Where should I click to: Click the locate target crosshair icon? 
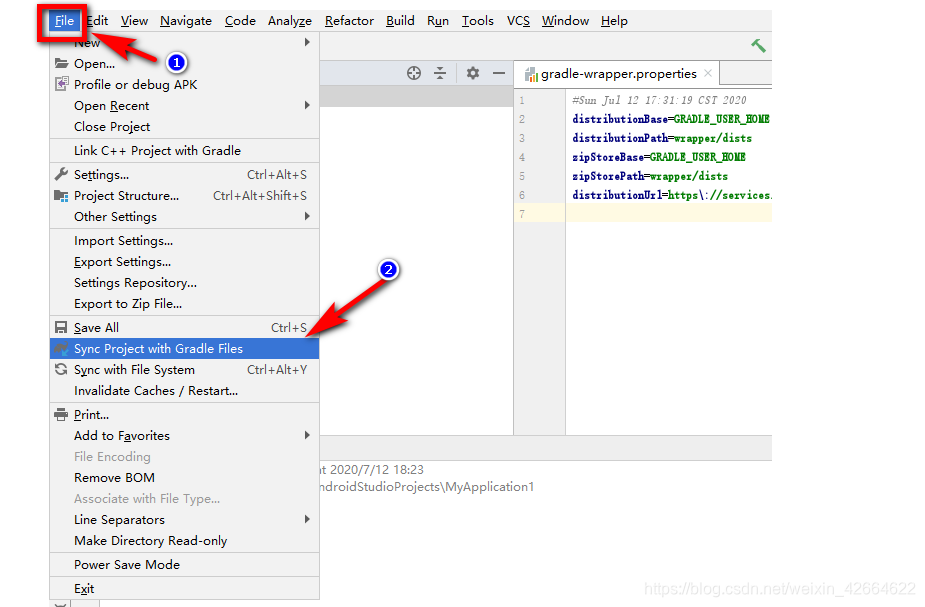pyautogui.click(x=414, y=73)
